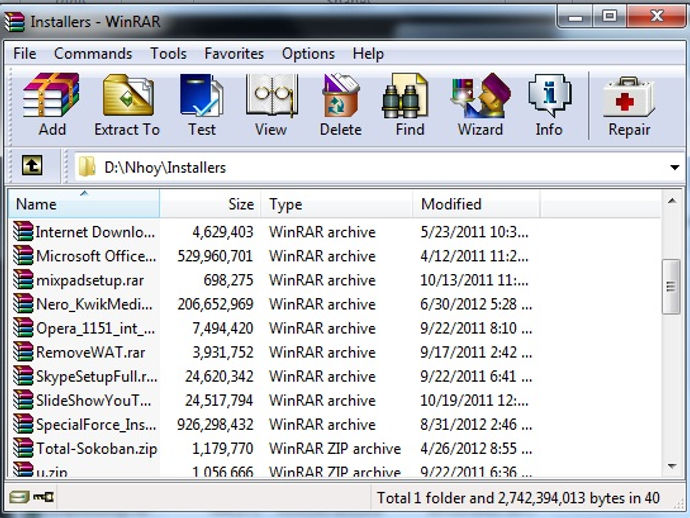
Task: Click the drive icon in status bar
Action: [19, 497]
